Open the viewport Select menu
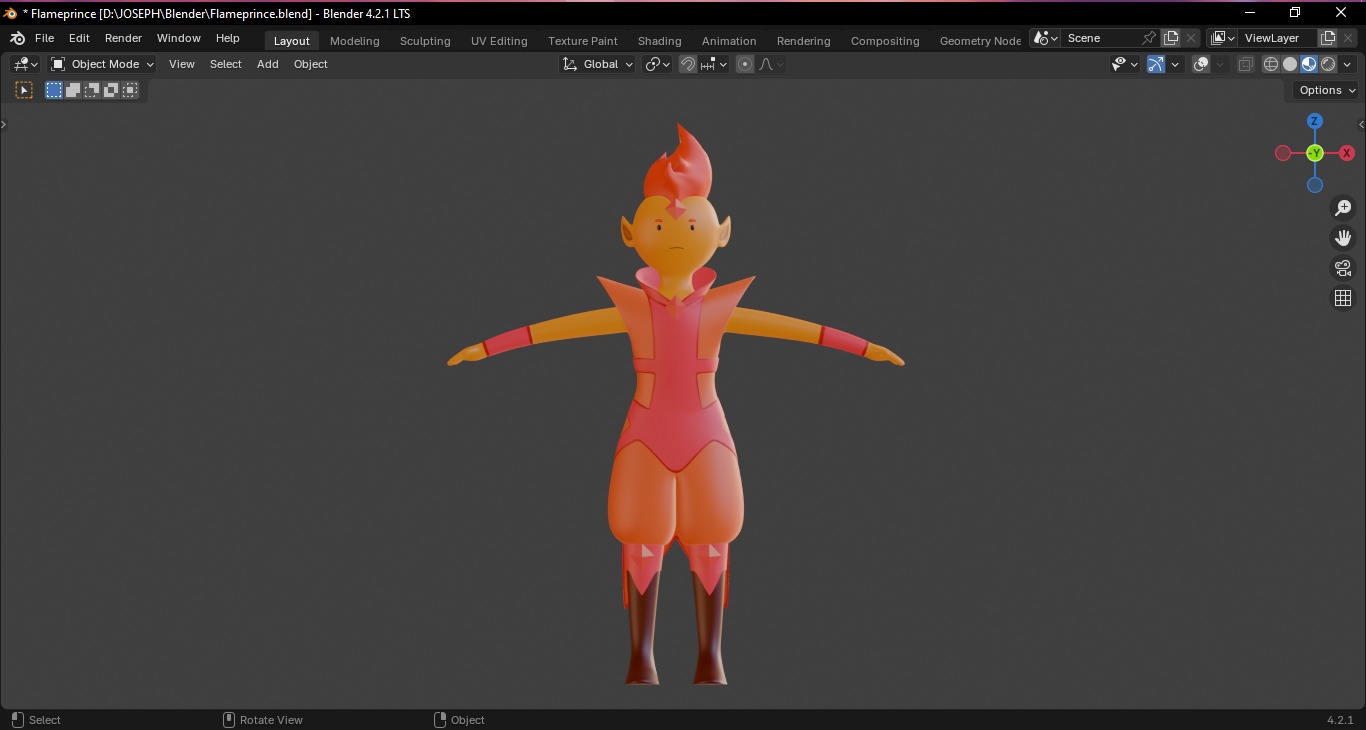Image resolution: width=1366 pixels, height=730 pixels. click(226, 64)
